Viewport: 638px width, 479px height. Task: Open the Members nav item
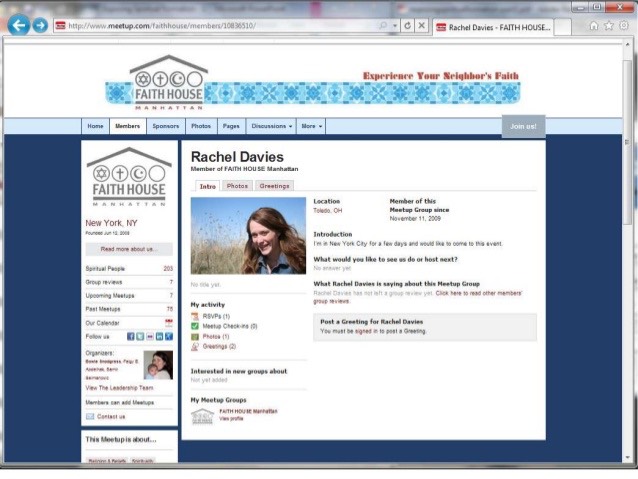coord(127,126)
